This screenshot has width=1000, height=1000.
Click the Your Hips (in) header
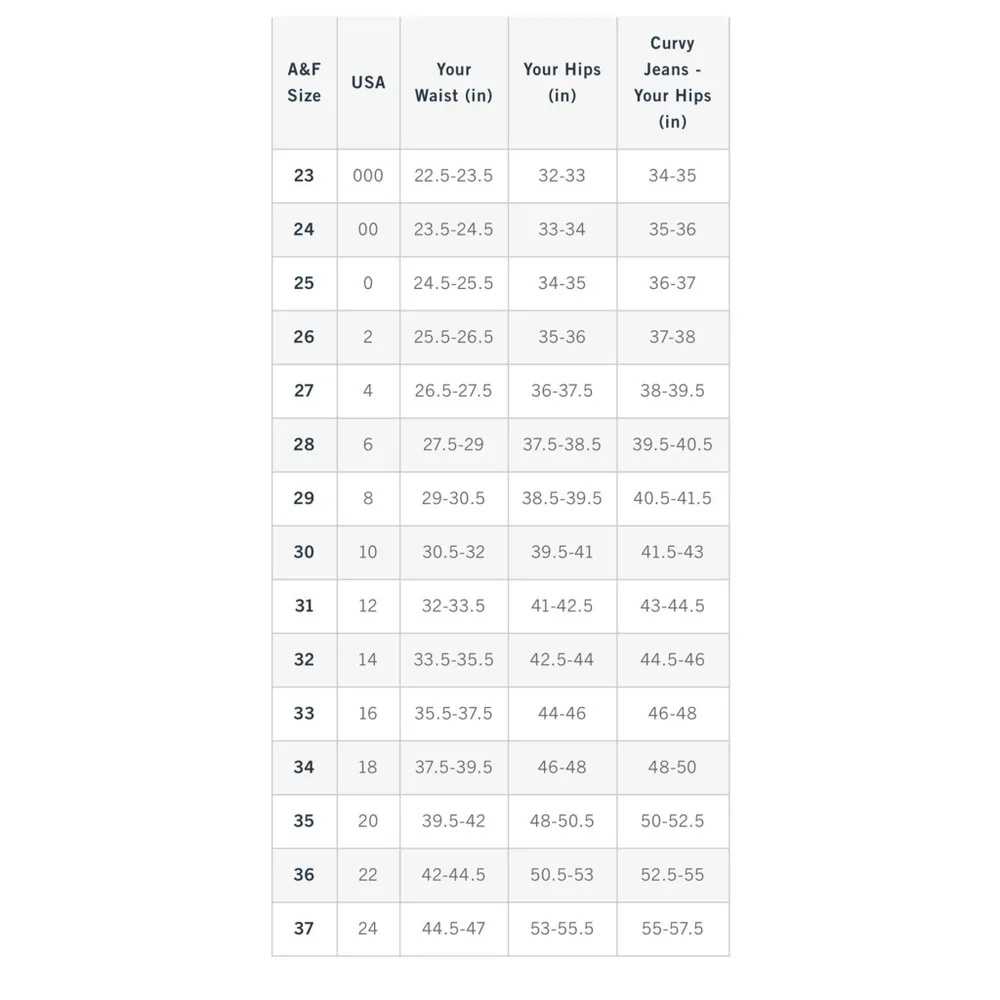562,83
